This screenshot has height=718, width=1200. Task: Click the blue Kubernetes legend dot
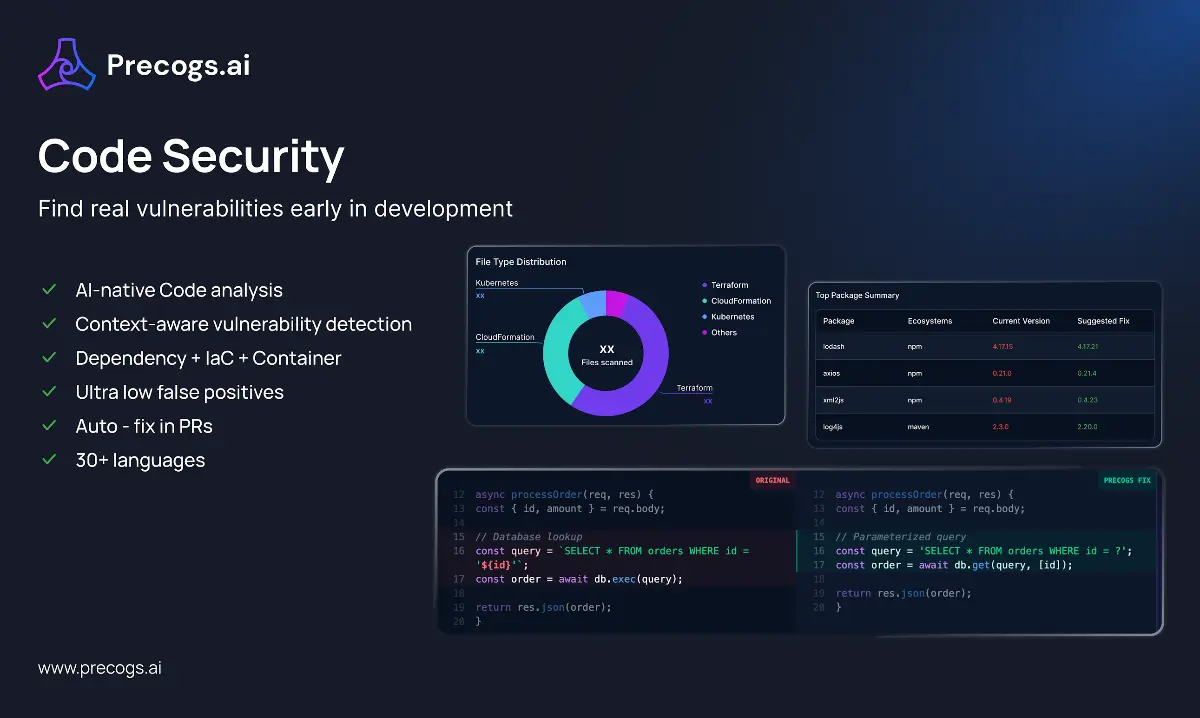click(x=703, y=316)
